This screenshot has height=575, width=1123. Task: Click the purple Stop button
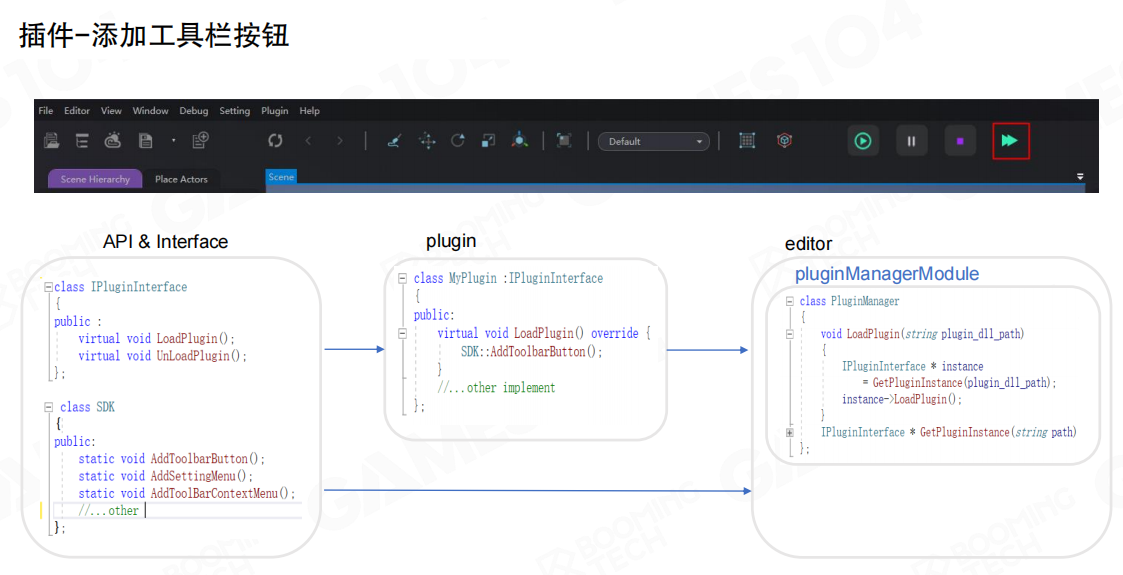960,141
